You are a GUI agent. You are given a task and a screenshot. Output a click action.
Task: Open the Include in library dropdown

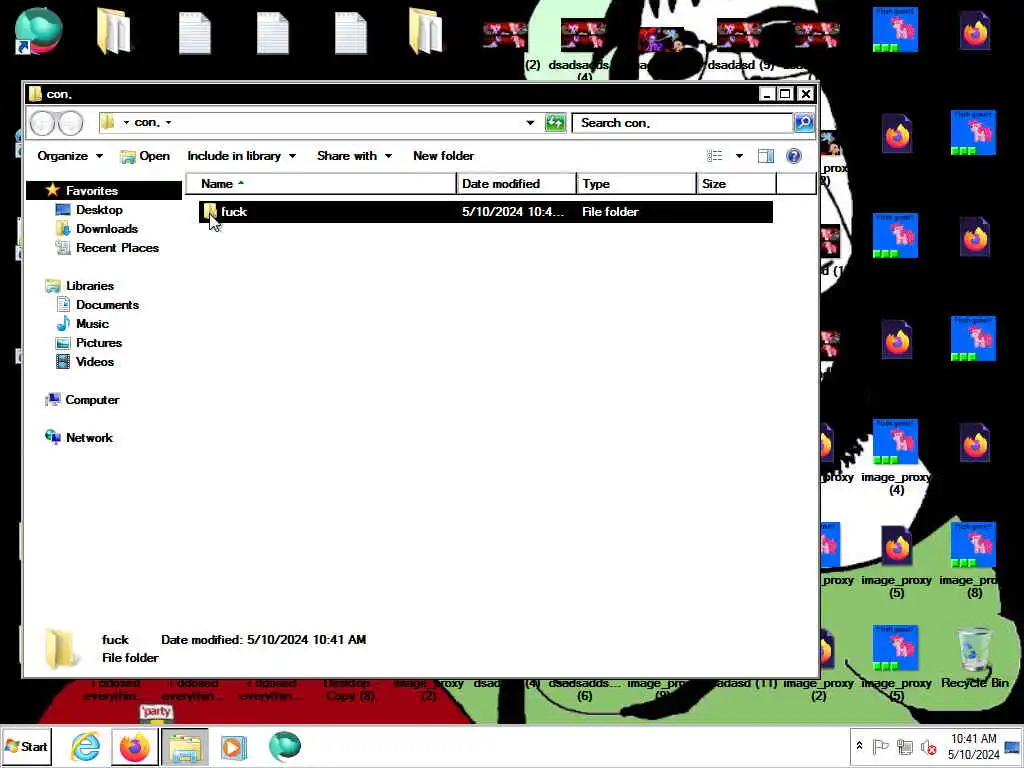click(242, 156)
